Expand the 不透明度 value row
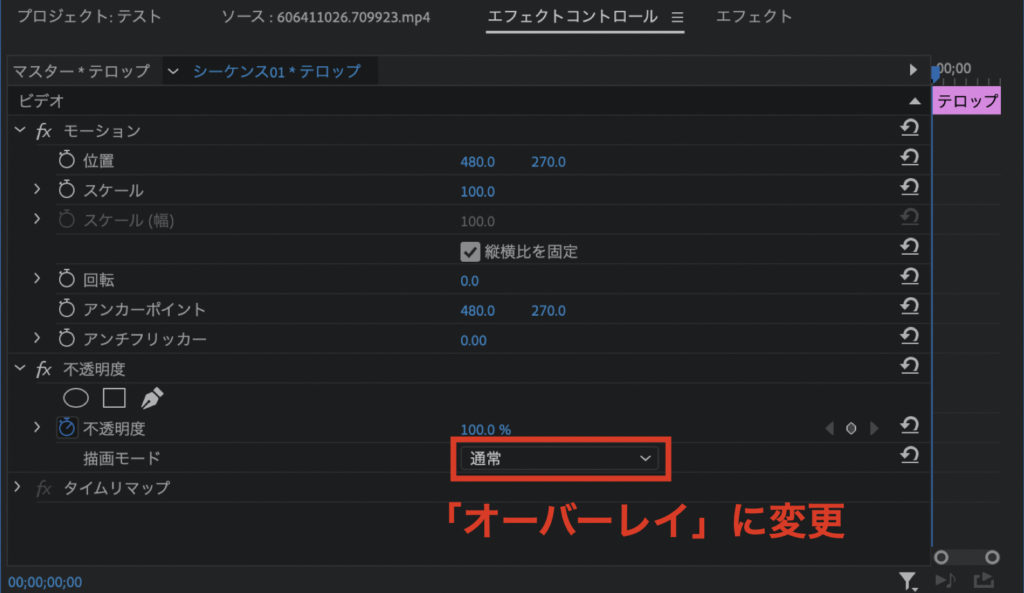The image size is (1024, 593). tap(37, 427)
